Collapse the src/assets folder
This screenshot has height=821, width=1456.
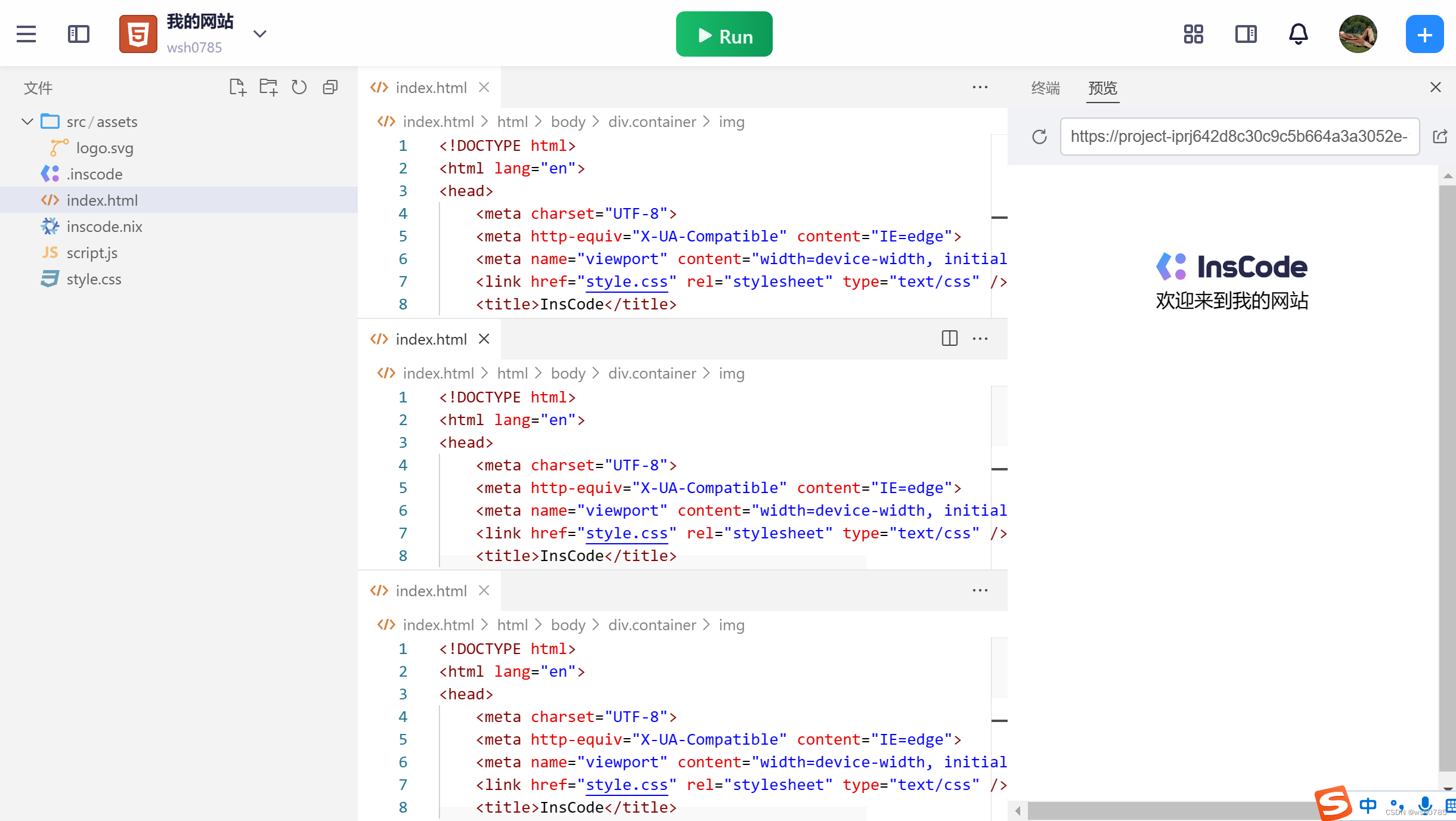pos(27,122)
